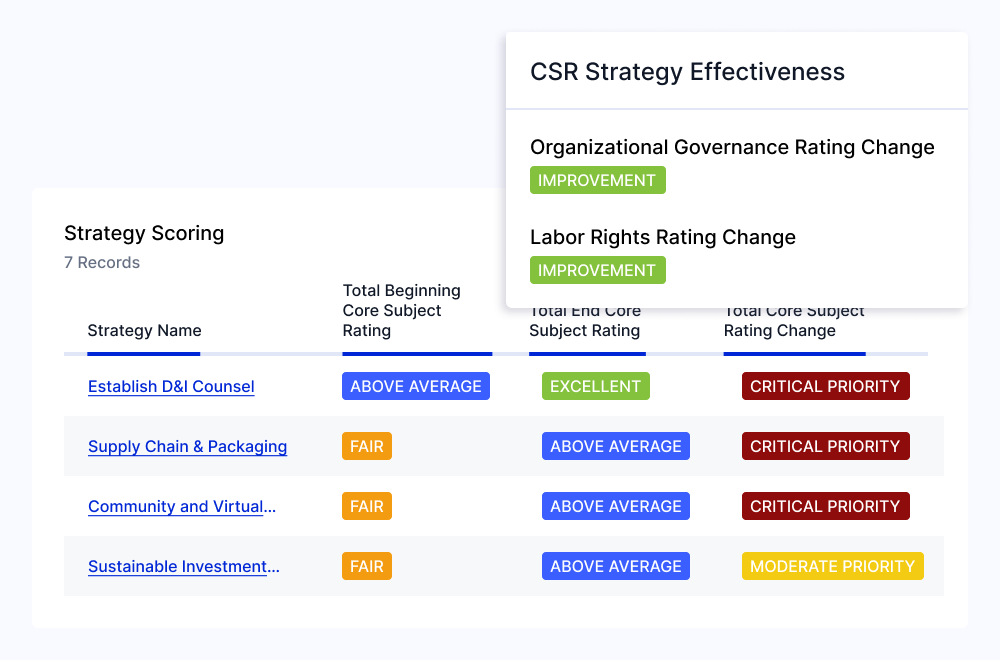Select the CSR Strategy Effectiveness heading
This screenshot has height=660, width=1000.
click(x=688, y=72)
